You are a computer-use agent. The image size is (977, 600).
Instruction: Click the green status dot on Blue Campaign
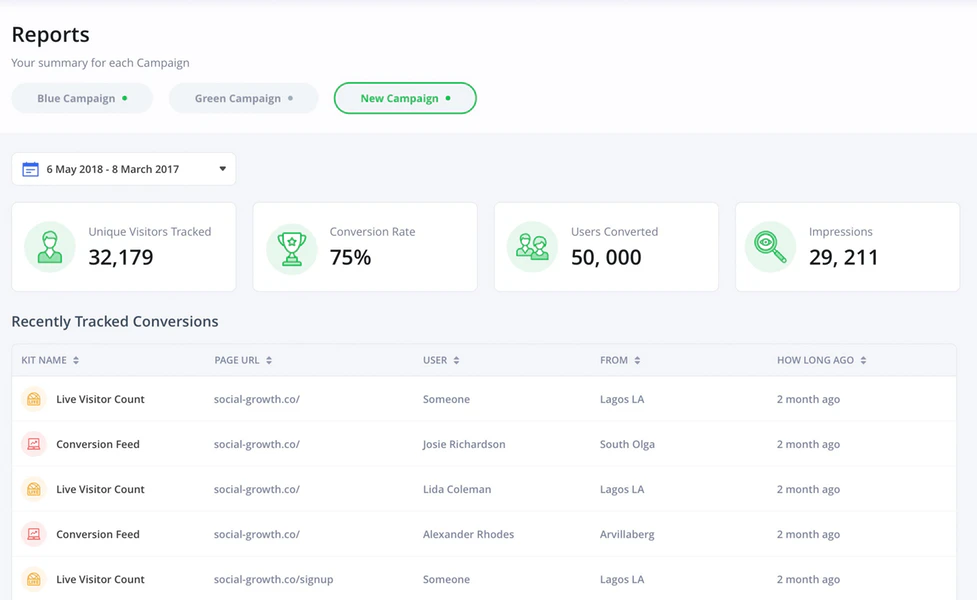125,98
